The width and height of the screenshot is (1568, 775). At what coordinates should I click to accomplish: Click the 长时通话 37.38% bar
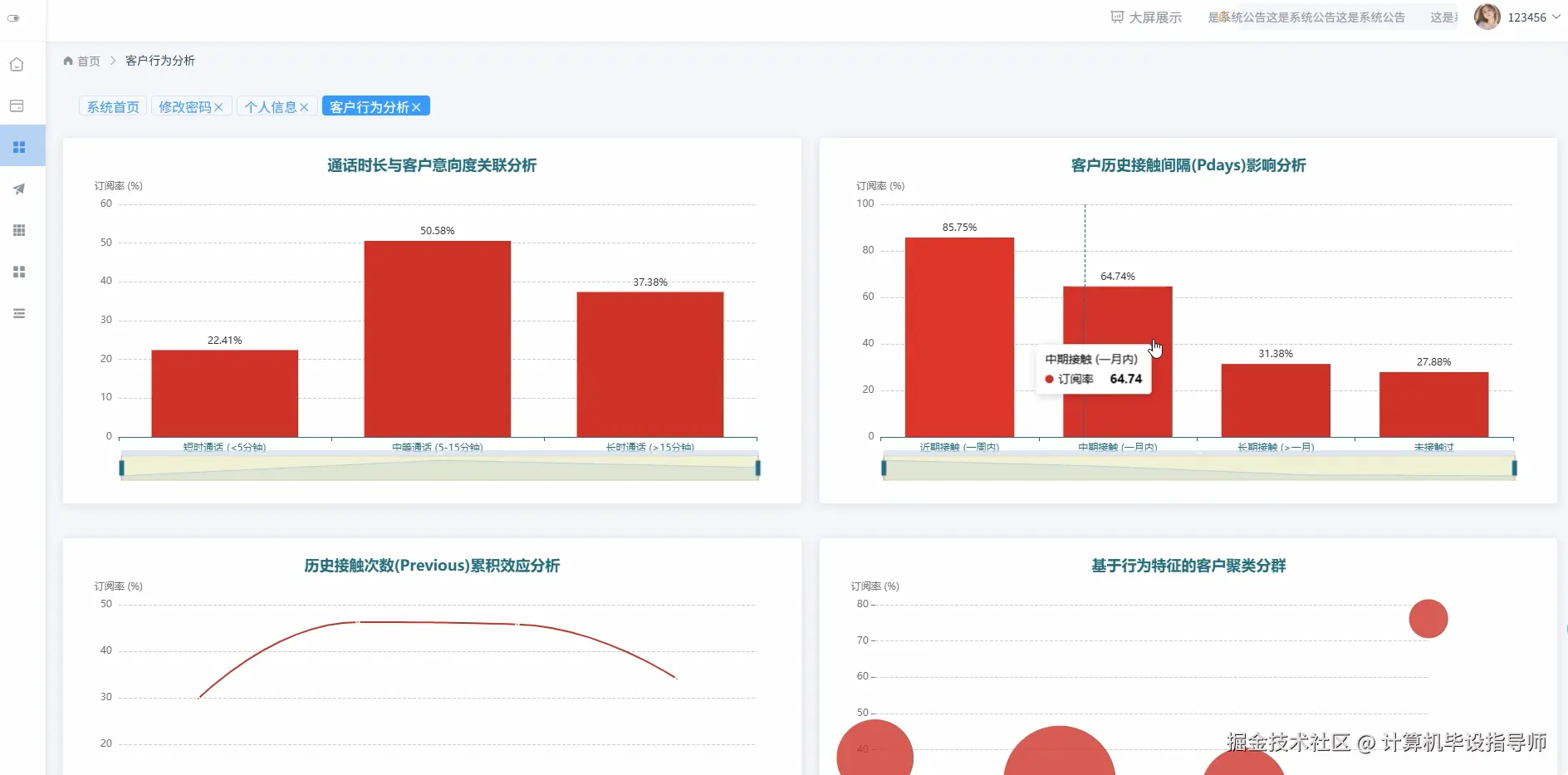pos(650,365)
